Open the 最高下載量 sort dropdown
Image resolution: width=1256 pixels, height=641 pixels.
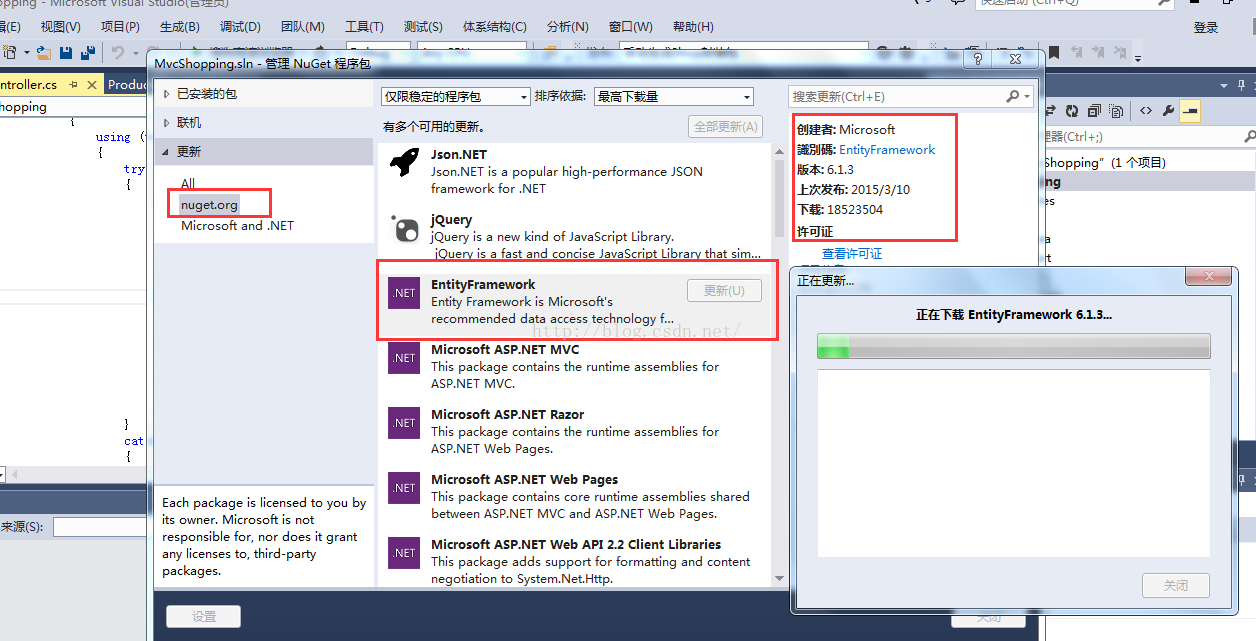[x=673, y=96]
